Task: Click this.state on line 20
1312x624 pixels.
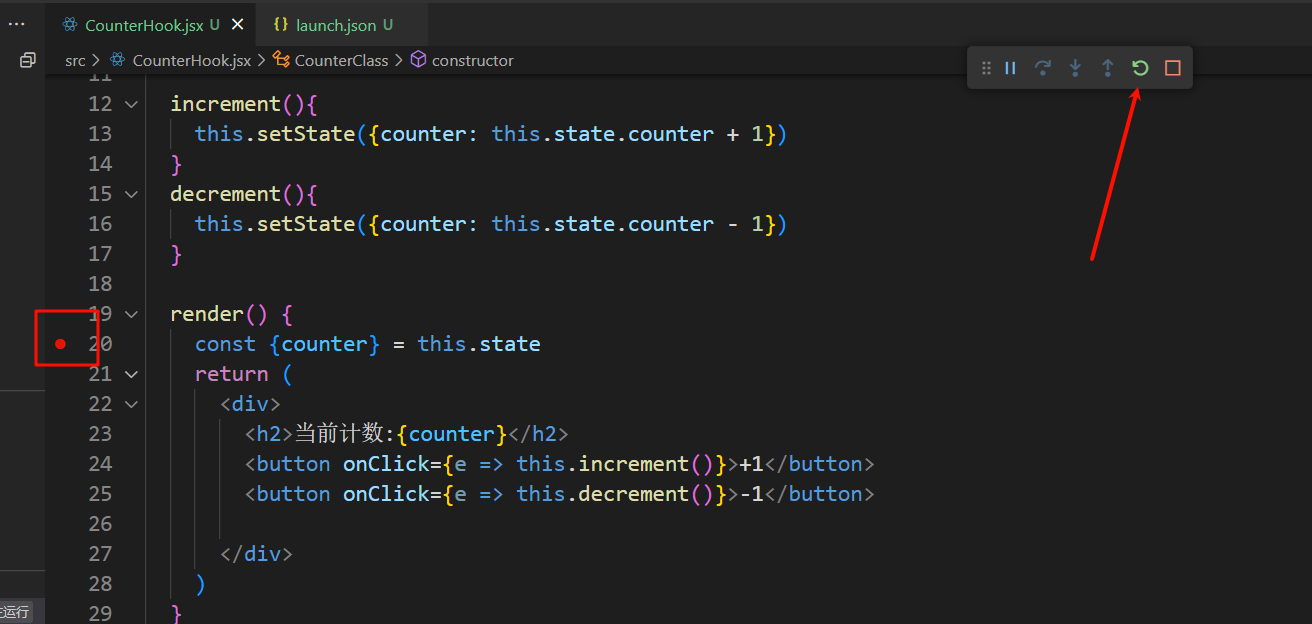Action: [x=479, y=344]
